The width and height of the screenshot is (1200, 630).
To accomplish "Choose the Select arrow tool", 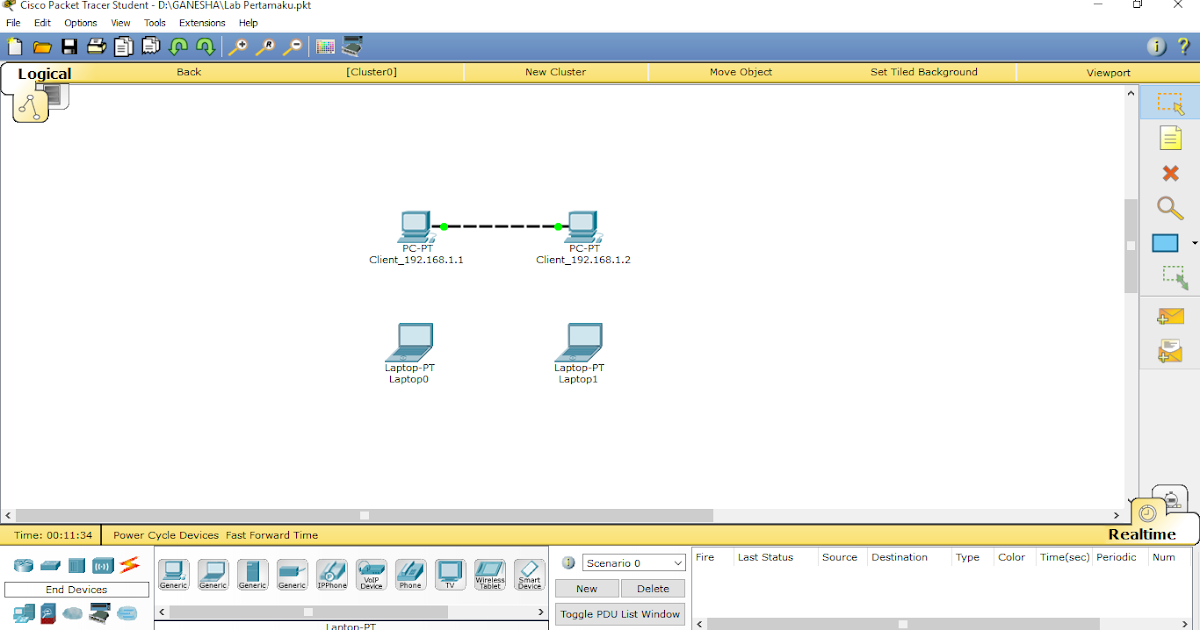I will 1170,101.
